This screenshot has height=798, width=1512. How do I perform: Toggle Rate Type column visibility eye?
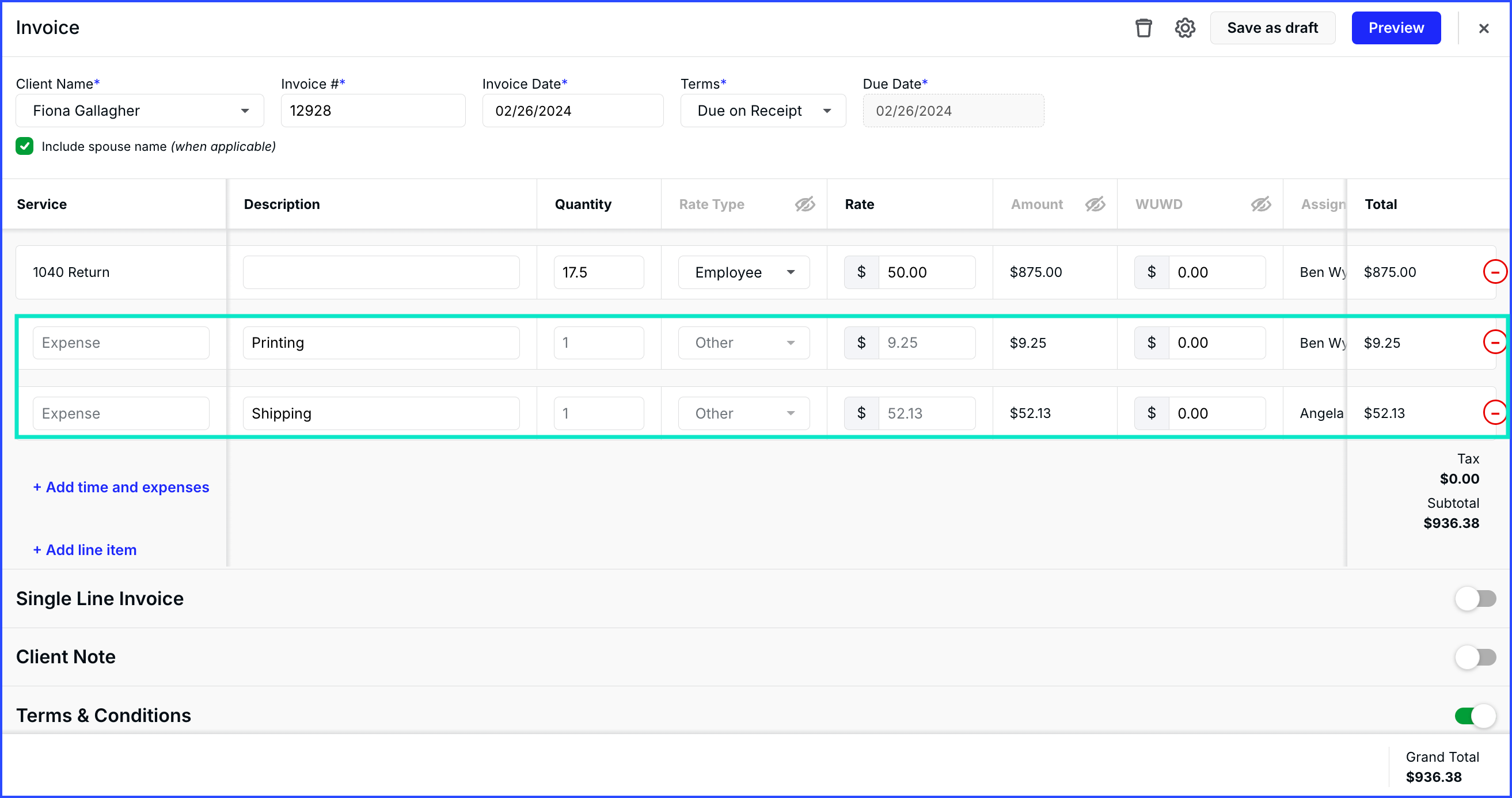(x=805, y=204)
